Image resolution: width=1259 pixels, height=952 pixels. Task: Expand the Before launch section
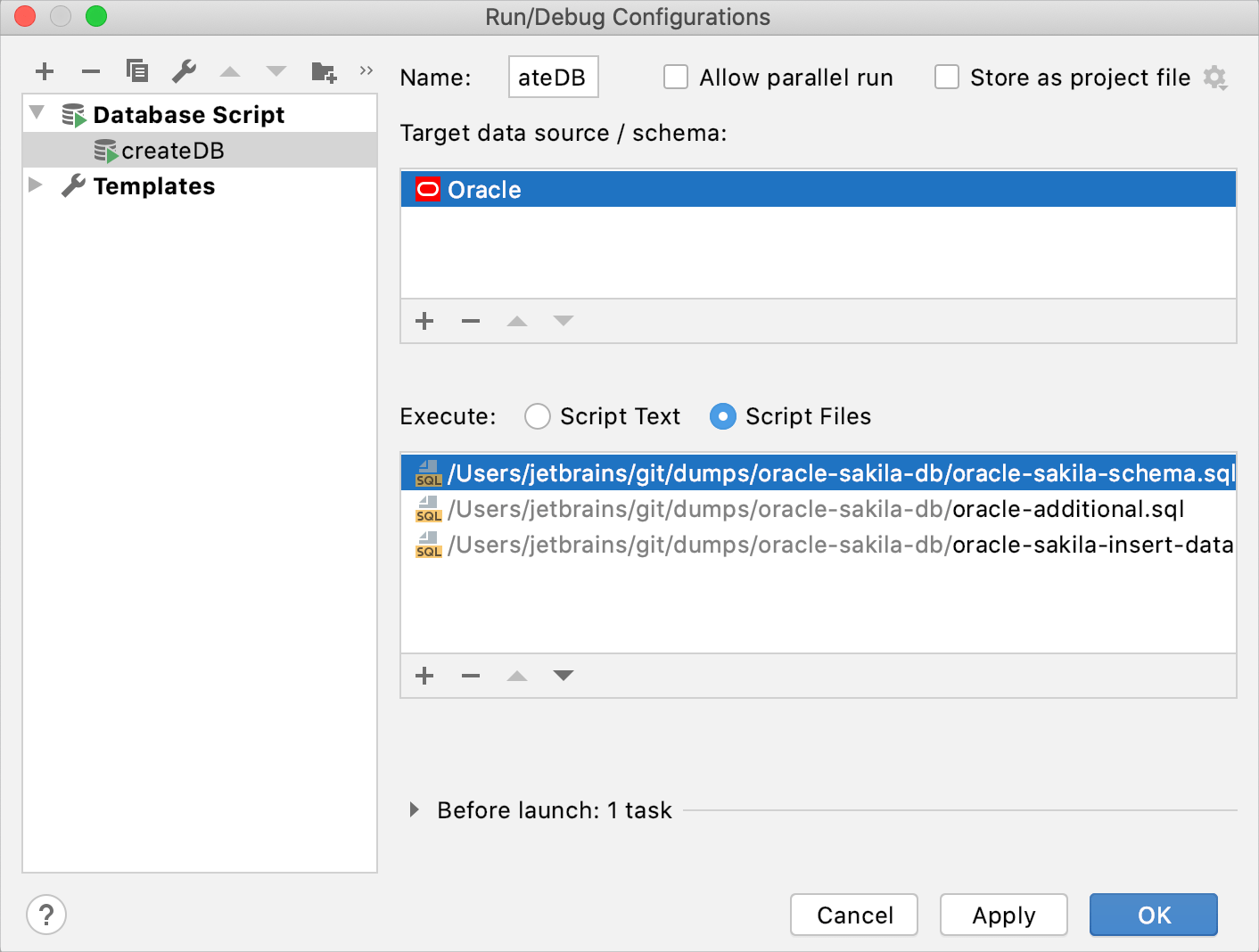point(414,809)
